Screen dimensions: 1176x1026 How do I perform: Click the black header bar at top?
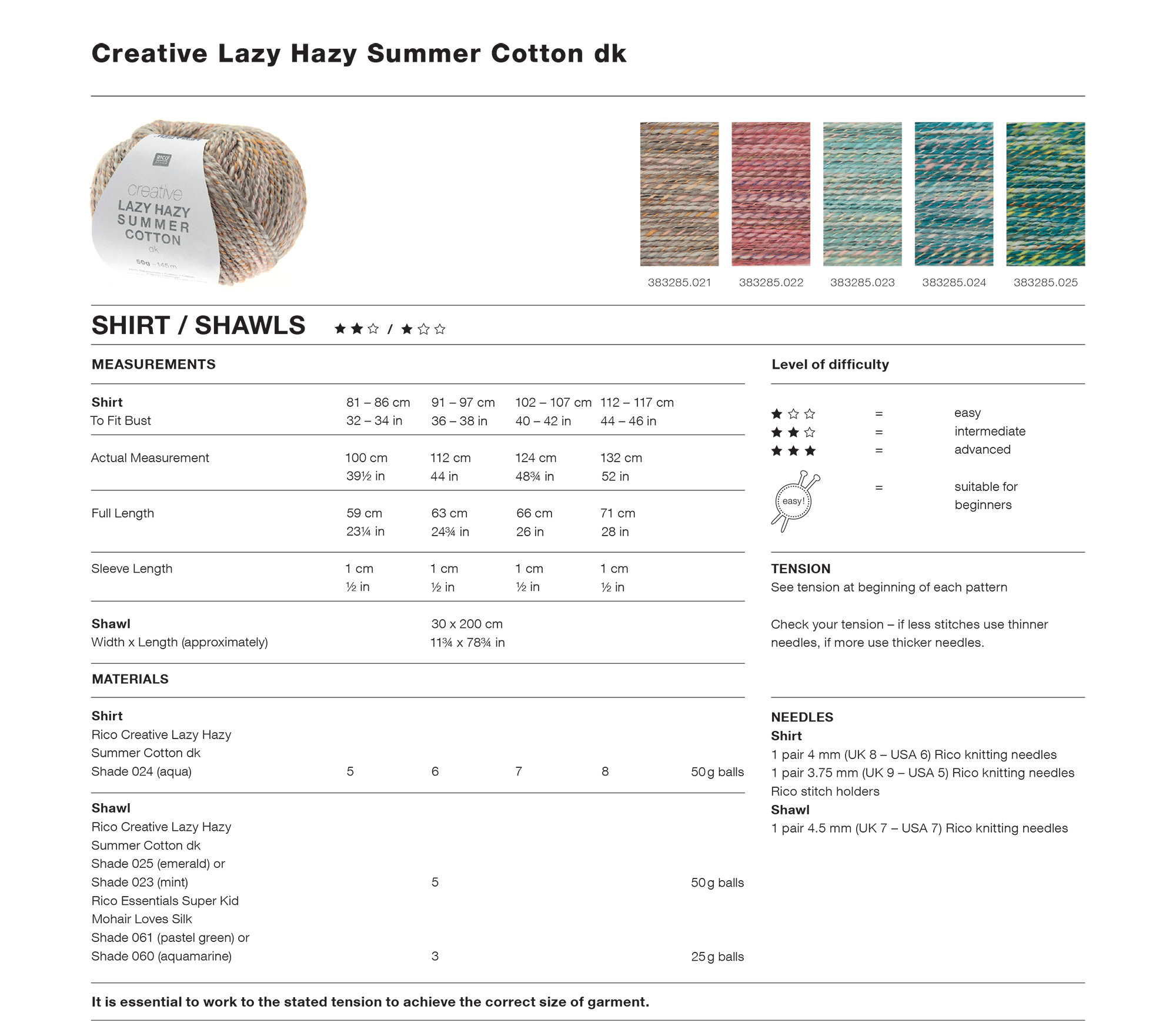587,72
